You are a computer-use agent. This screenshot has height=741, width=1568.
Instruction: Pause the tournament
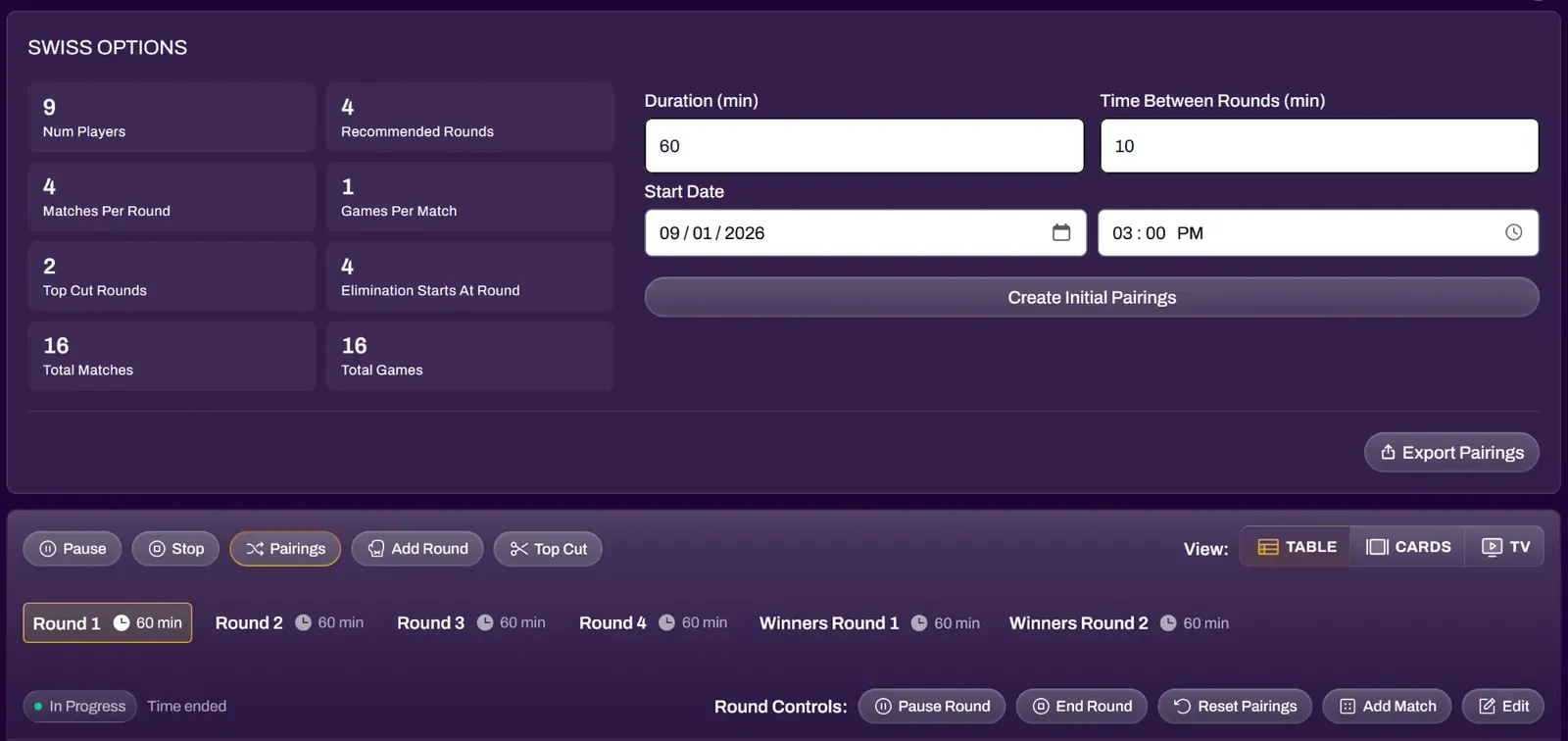(x=73, y=549)
